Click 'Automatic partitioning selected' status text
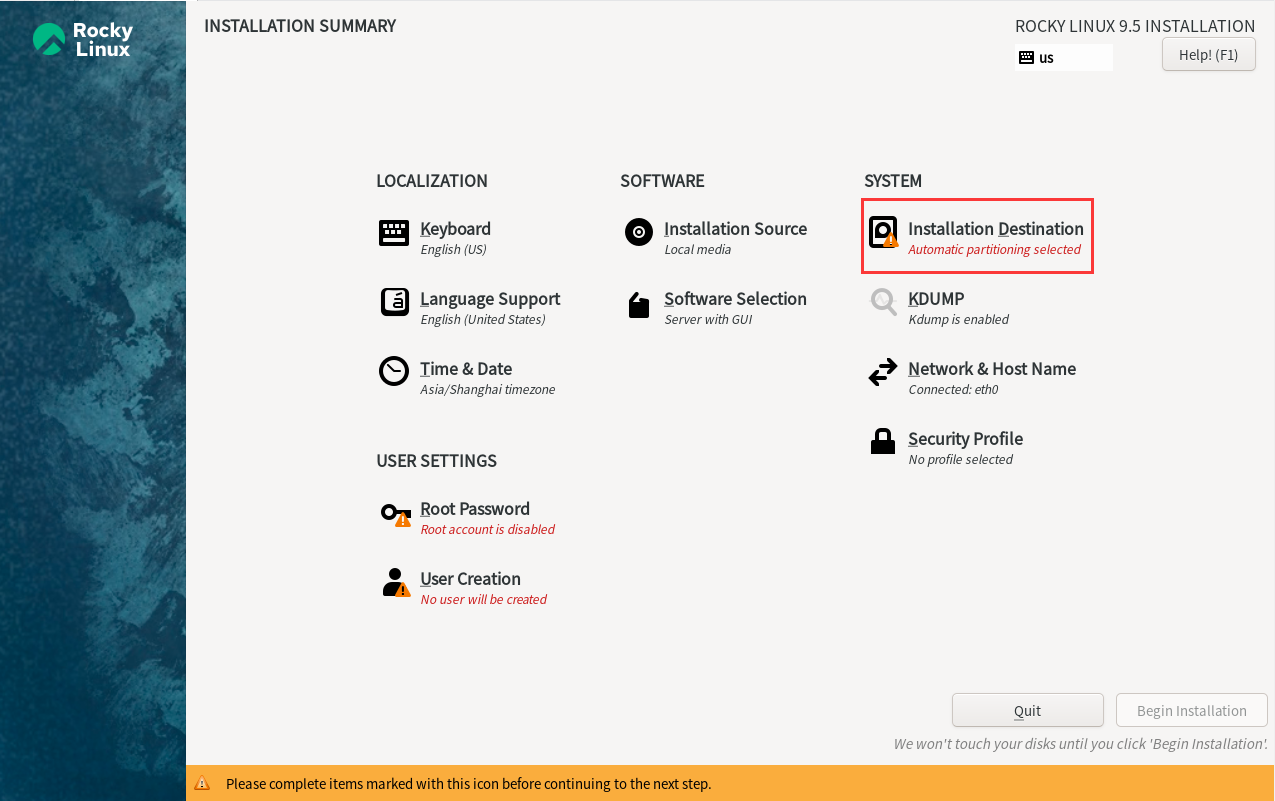The height and width of the screenshot is (801, 1275). coord(994,250)
